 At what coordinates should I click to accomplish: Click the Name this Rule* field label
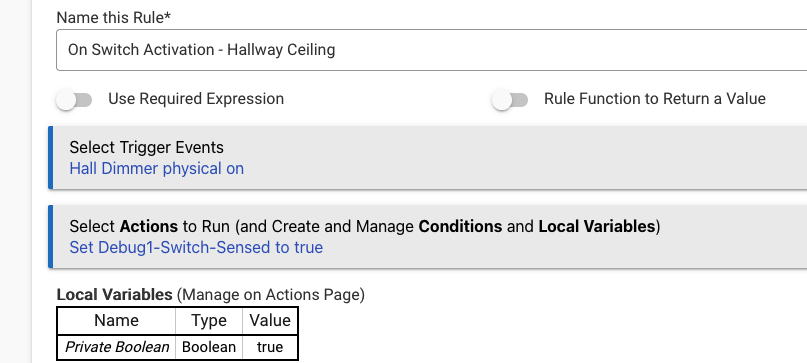point(114,18)
